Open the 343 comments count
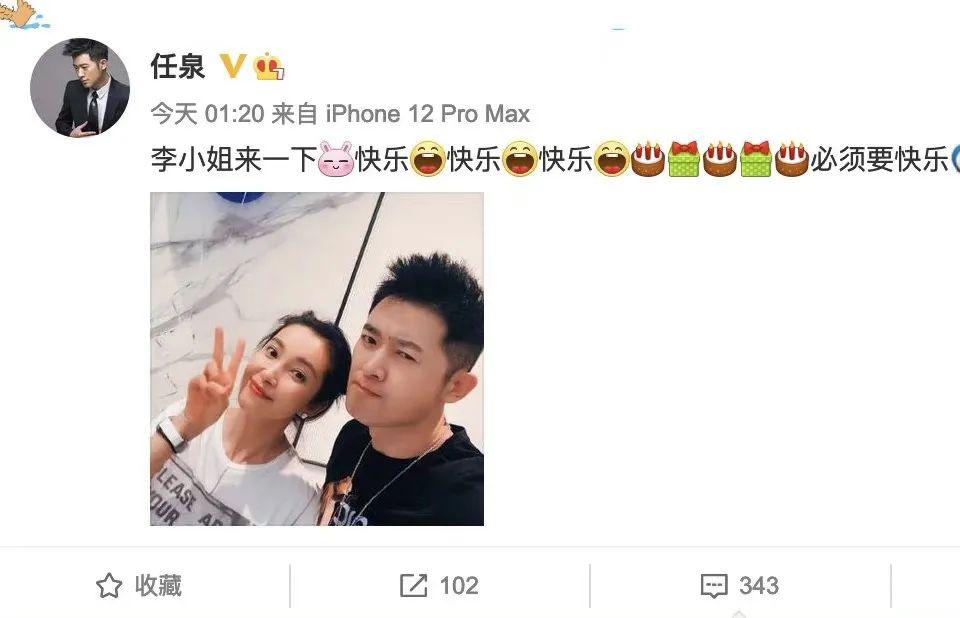960x618 pixels. pyautogui.click(x=759, y=586)
